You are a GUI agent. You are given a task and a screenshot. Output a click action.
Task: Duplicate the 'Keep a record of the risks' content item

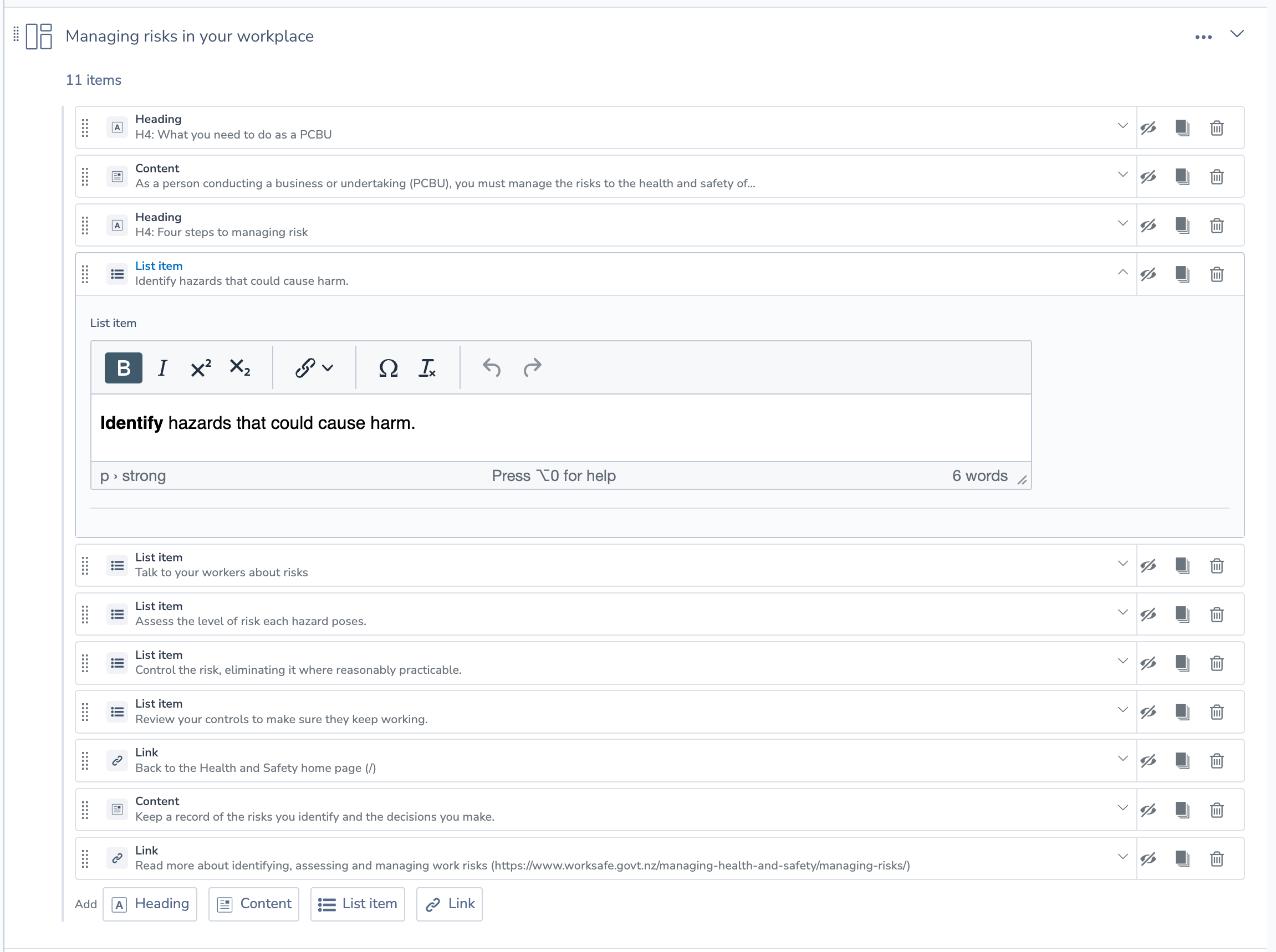click(1182, 810)
